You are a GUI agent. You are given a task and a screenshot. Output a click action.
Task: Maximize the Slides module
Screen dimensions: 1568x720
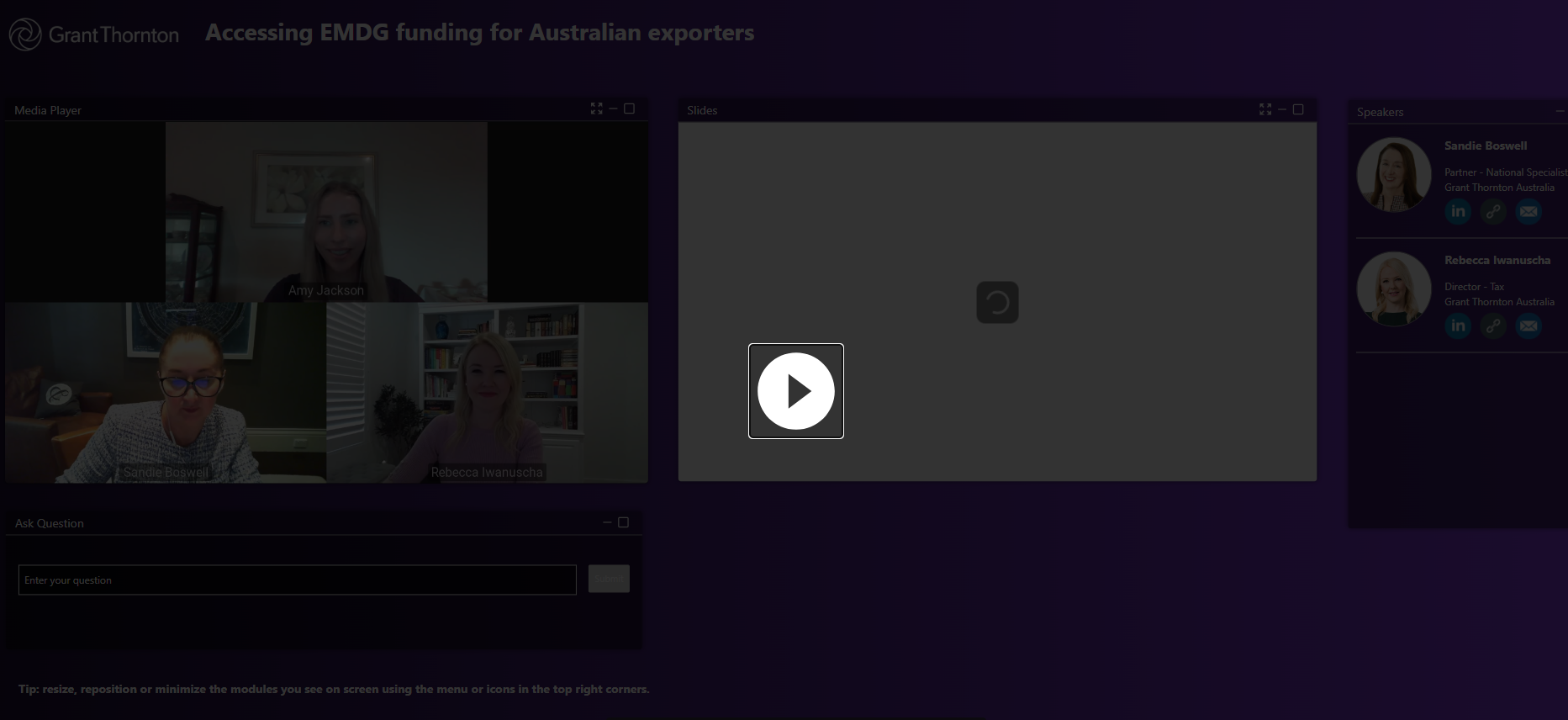[x=1298, y=109]
